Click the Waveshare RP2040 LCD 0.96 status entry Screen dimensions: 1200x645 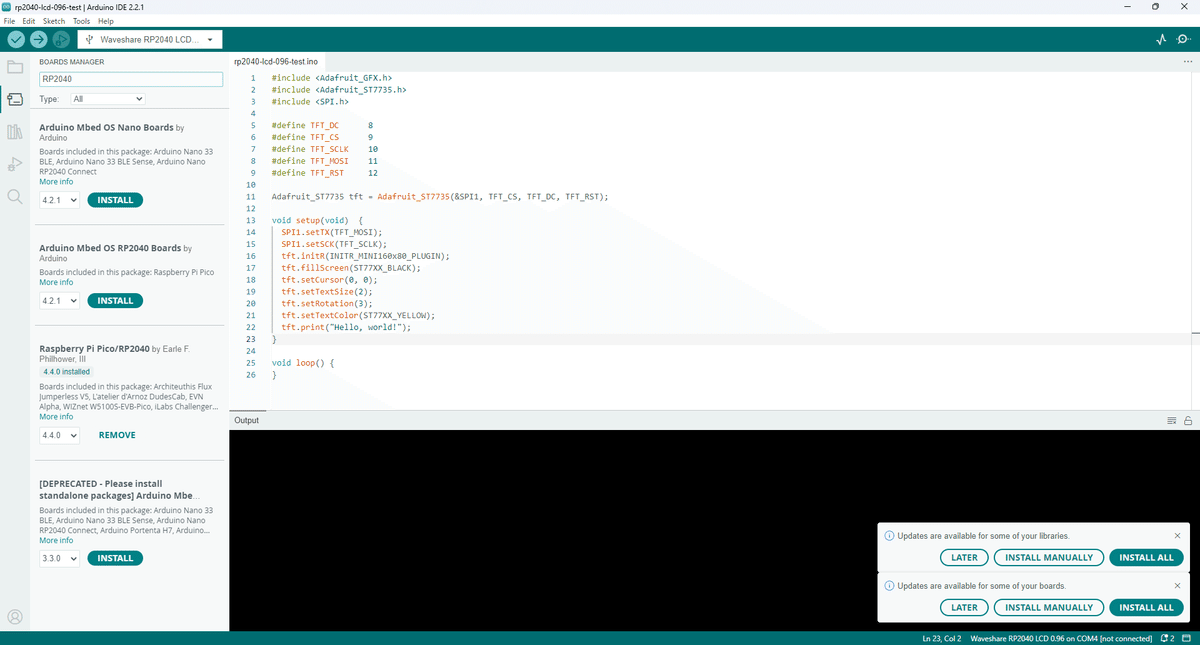pos(1062,638)
